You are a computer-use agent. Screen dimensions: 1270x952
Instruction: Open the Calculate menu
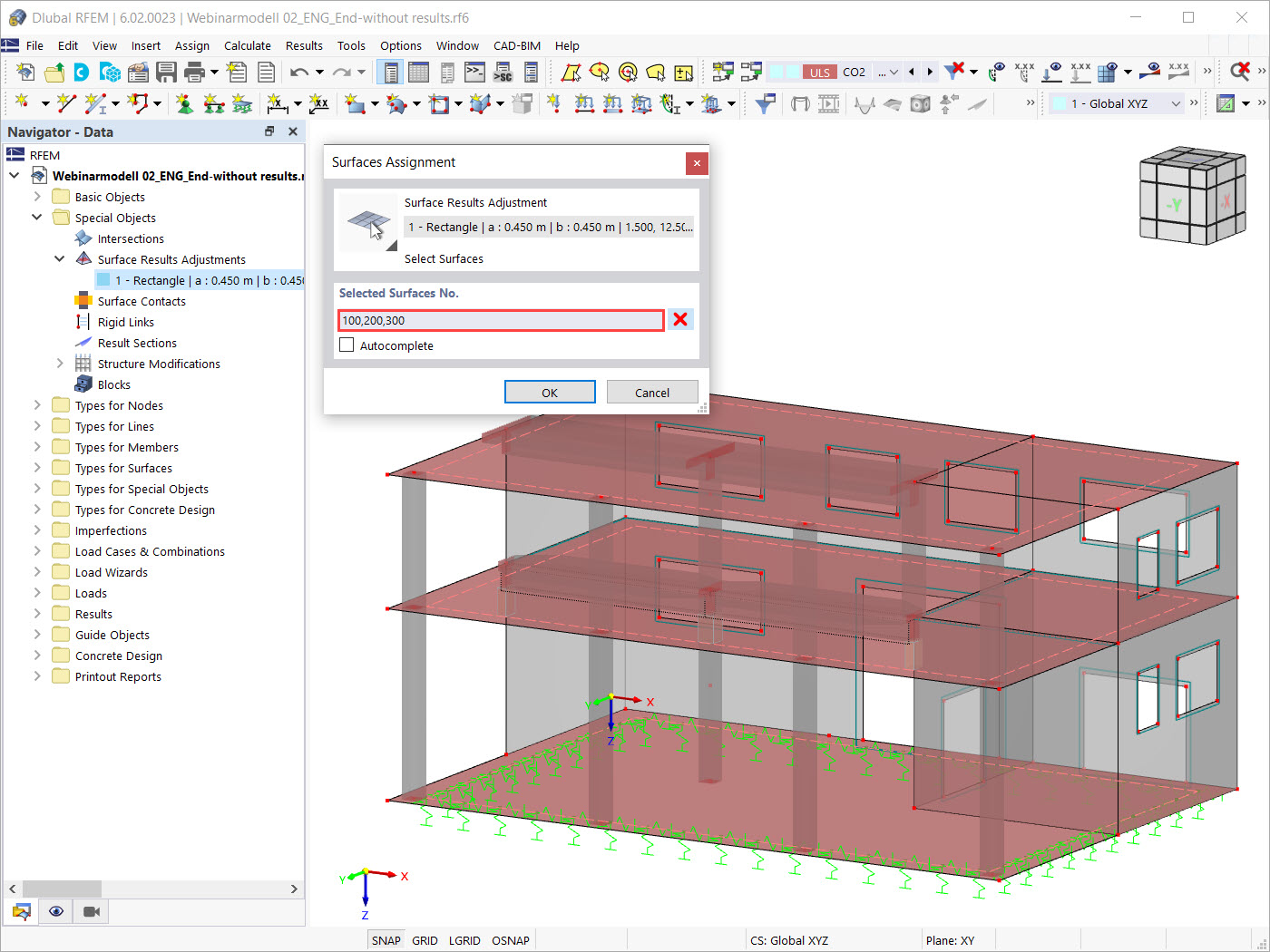[248, 45]
